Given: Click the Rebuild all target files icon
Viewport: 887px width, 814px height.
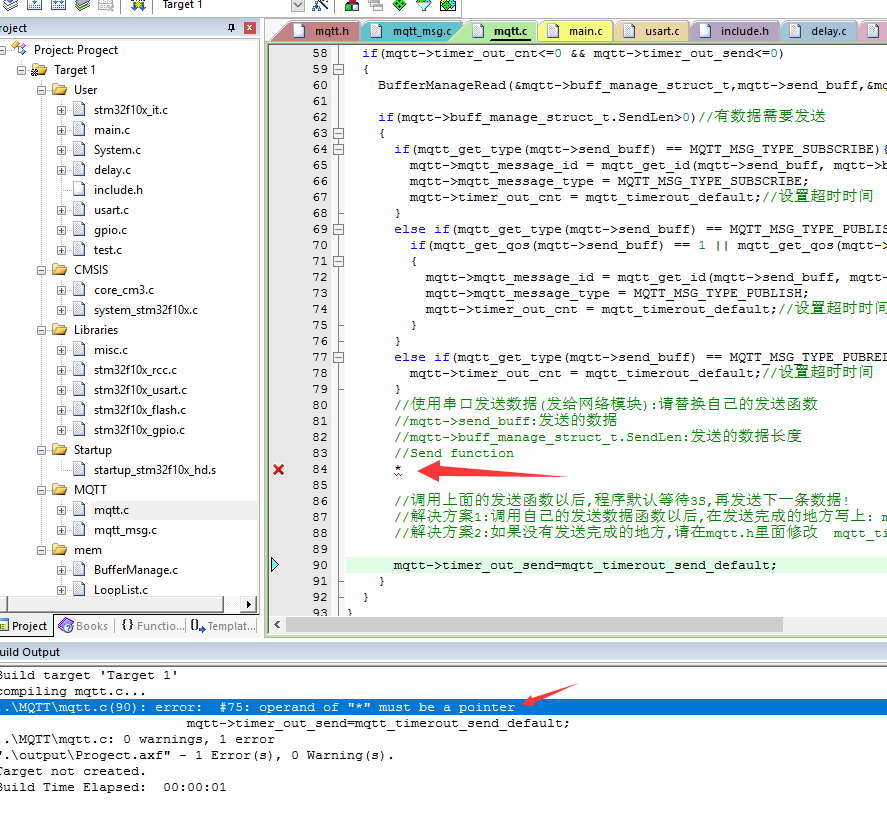Looking at the screenshot, I should pos(58,5).
